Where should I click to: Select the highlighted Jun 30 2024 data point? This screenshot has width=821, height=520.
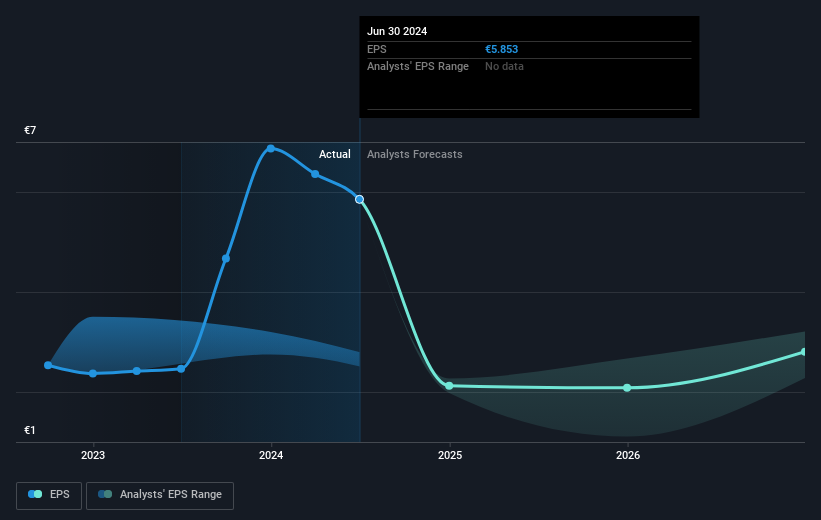(x=359, y=199)
